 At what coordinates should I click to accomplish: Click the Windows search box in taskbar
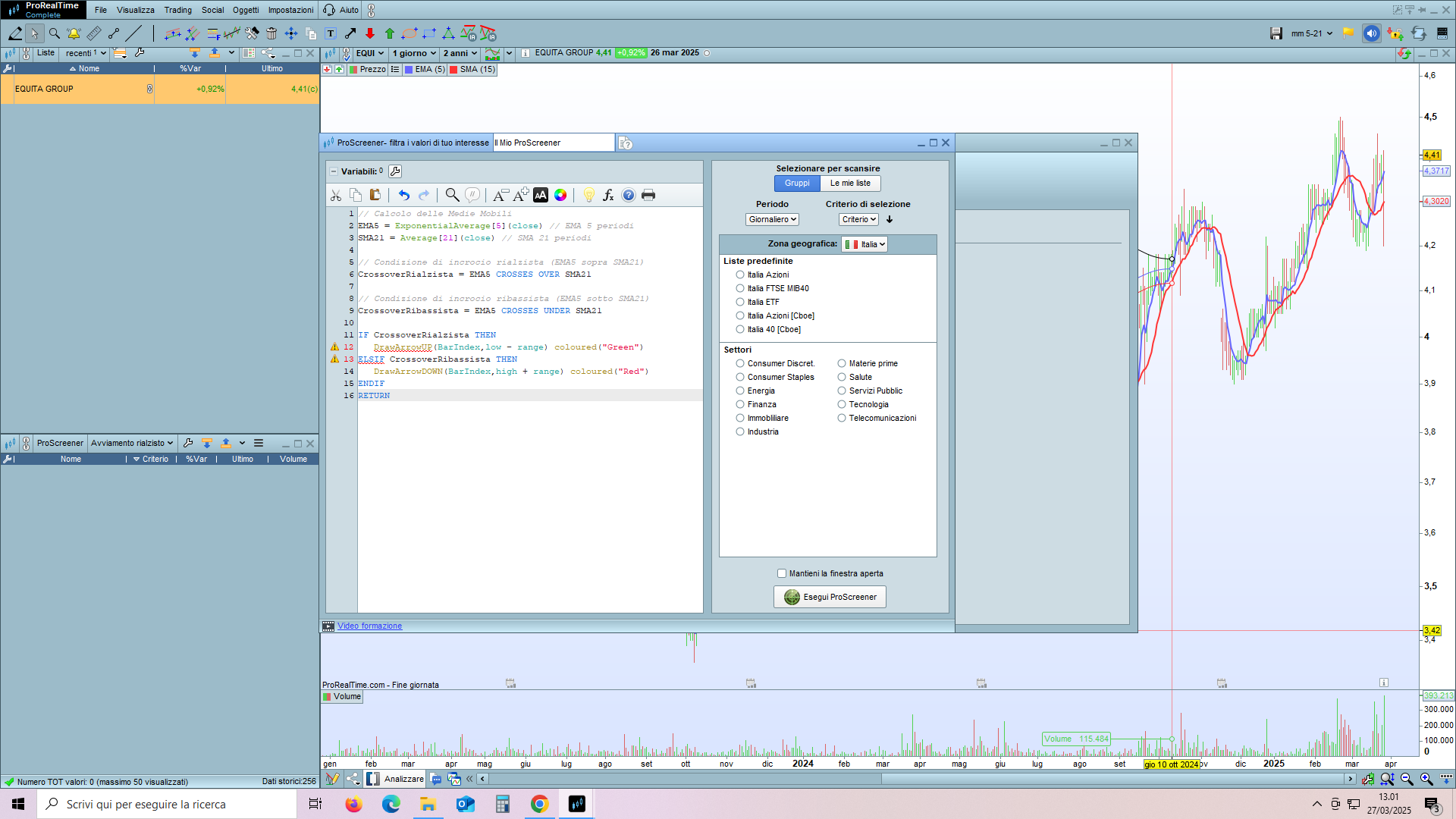pos(167,804)
